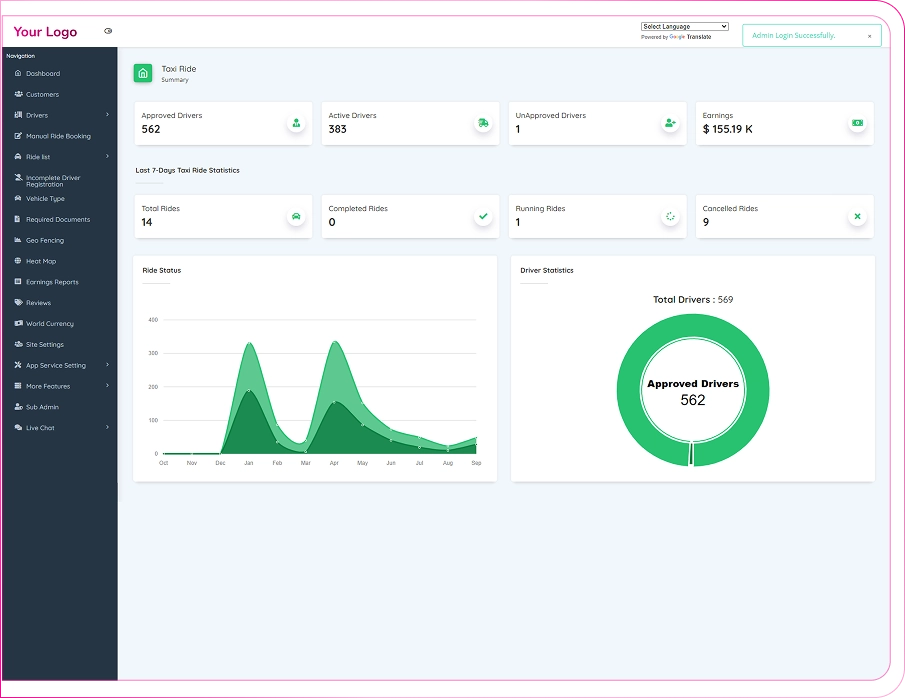The height and width of the screenshot is (698, 905).
Task: Click the Your Logo link
Action: tap(45, 32)
